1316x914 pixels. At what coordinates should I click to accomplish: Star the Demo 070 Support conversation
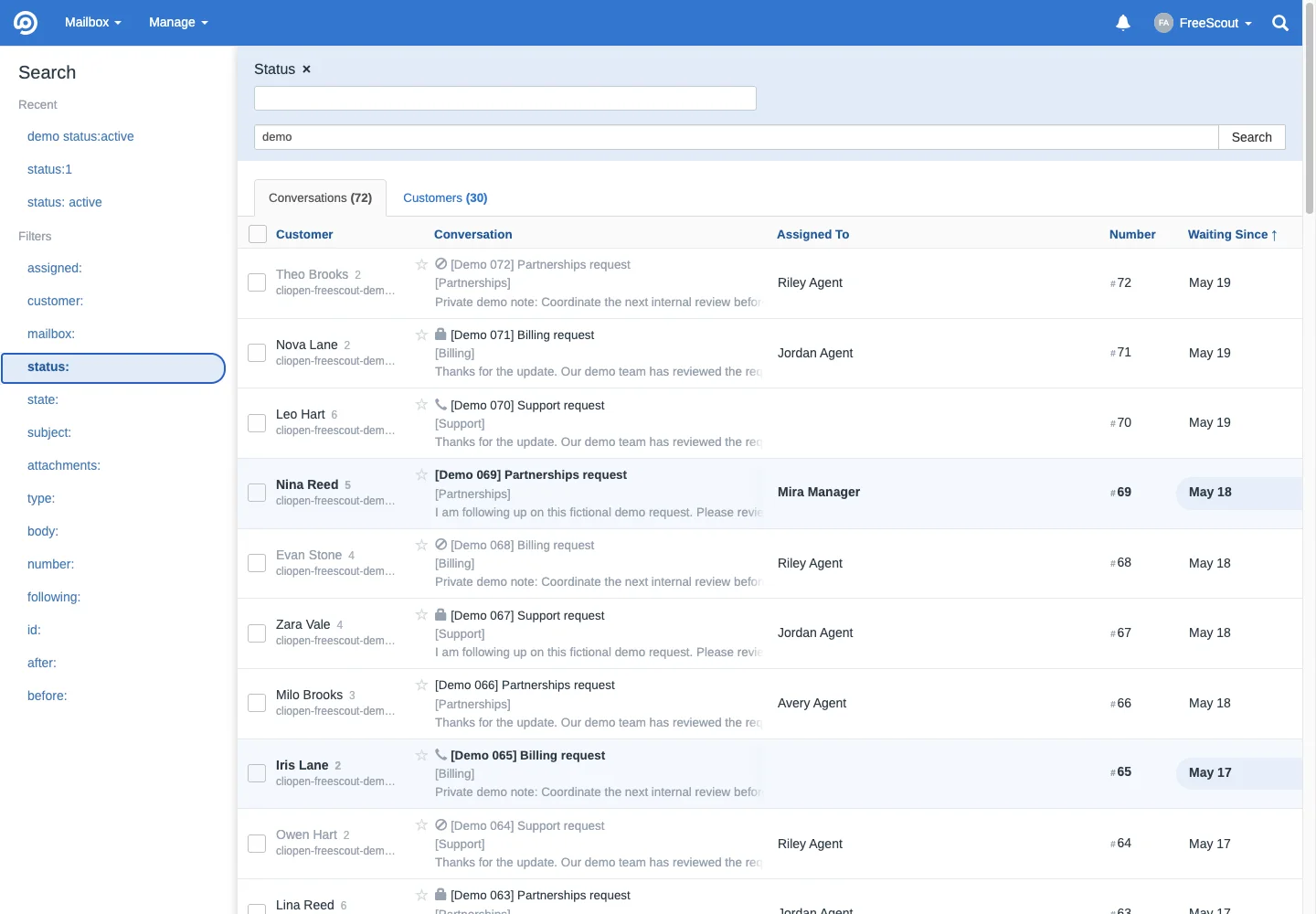[421, 404]
